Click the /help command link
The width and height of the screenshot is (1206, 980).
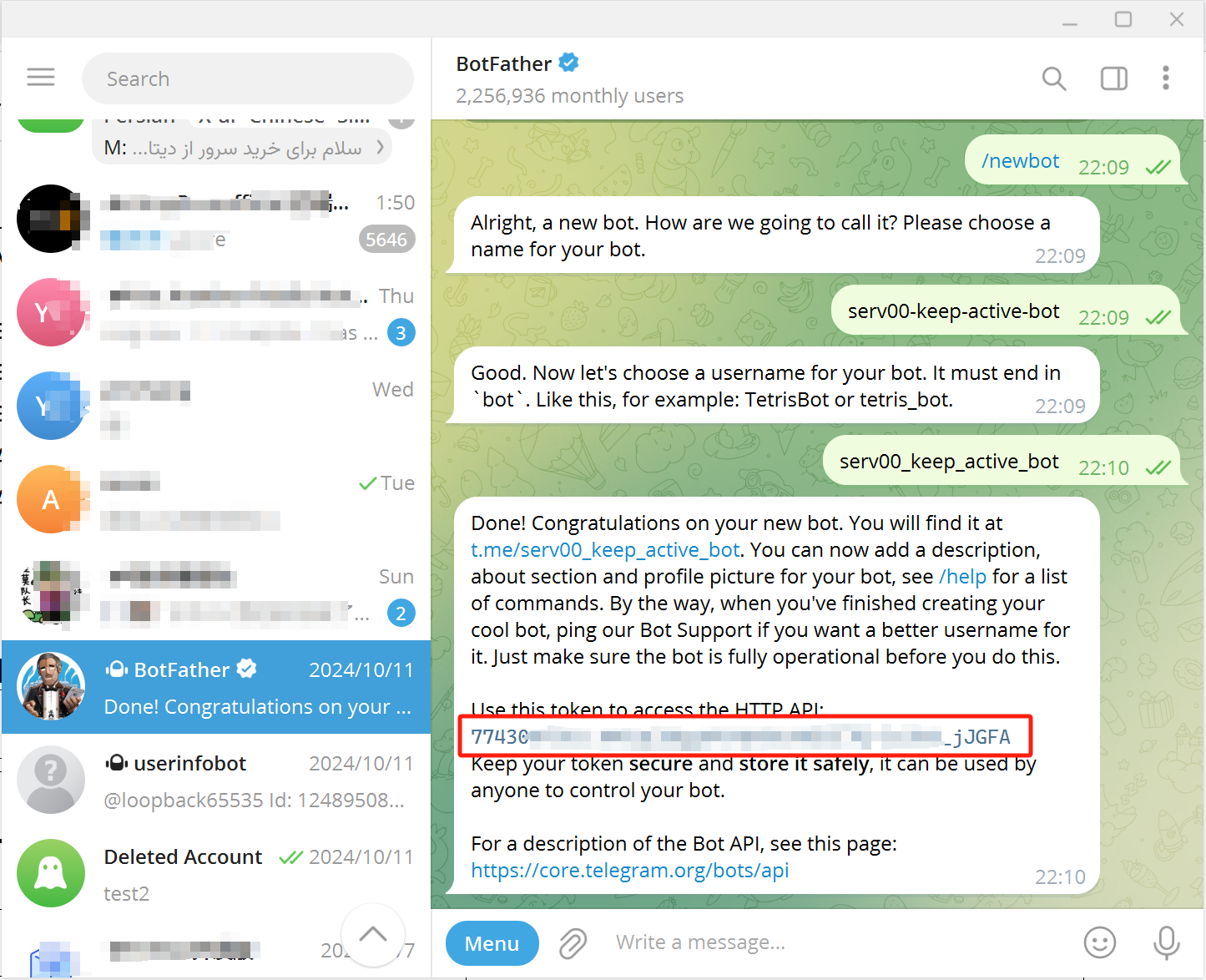962,577
